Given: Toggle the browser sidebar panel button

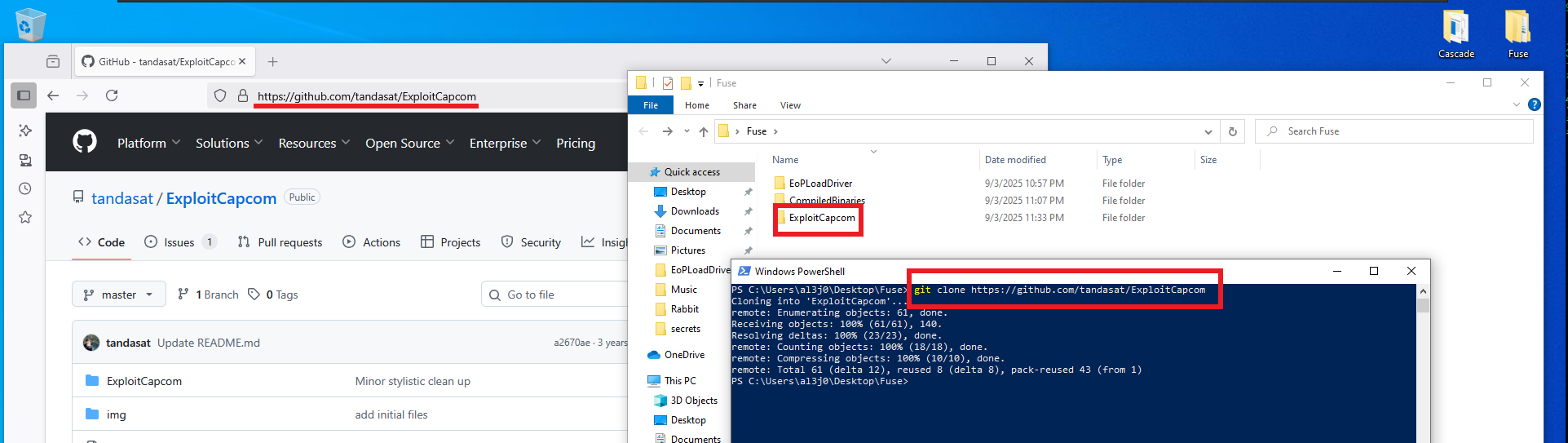Looking at the screenshot, I should [x=24, y=95].
